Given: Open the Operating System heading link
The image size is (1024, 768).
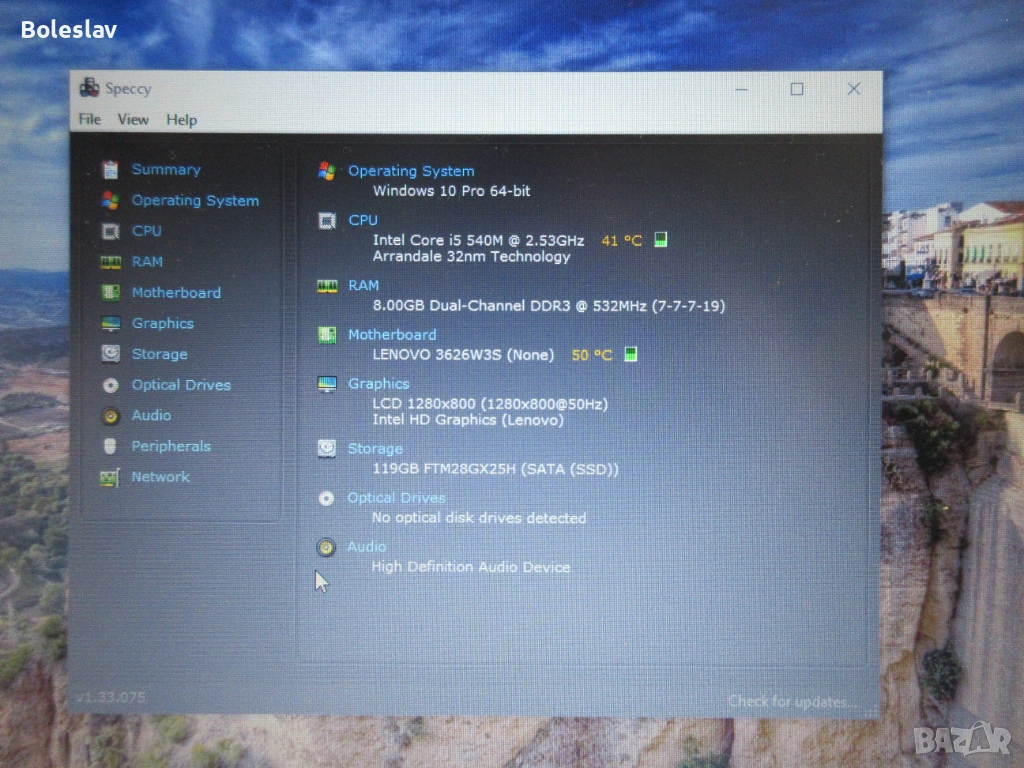Looking at the screenshot, I should [x=411, y=171].
